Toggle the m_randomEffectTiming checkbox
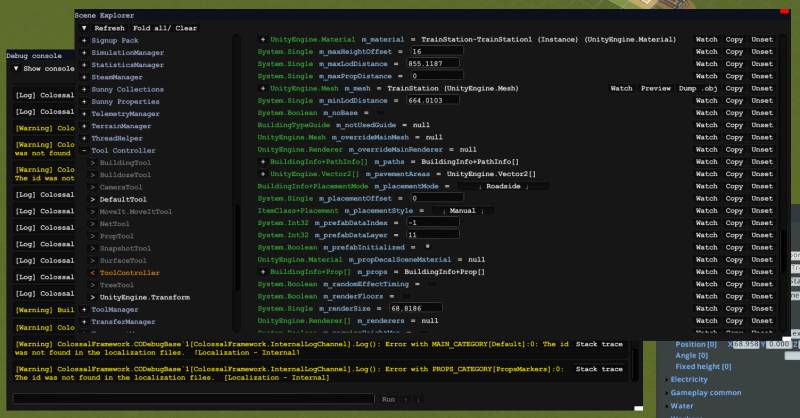The height and width of the screenshot is (418, 800). click(x=431, y=284)
